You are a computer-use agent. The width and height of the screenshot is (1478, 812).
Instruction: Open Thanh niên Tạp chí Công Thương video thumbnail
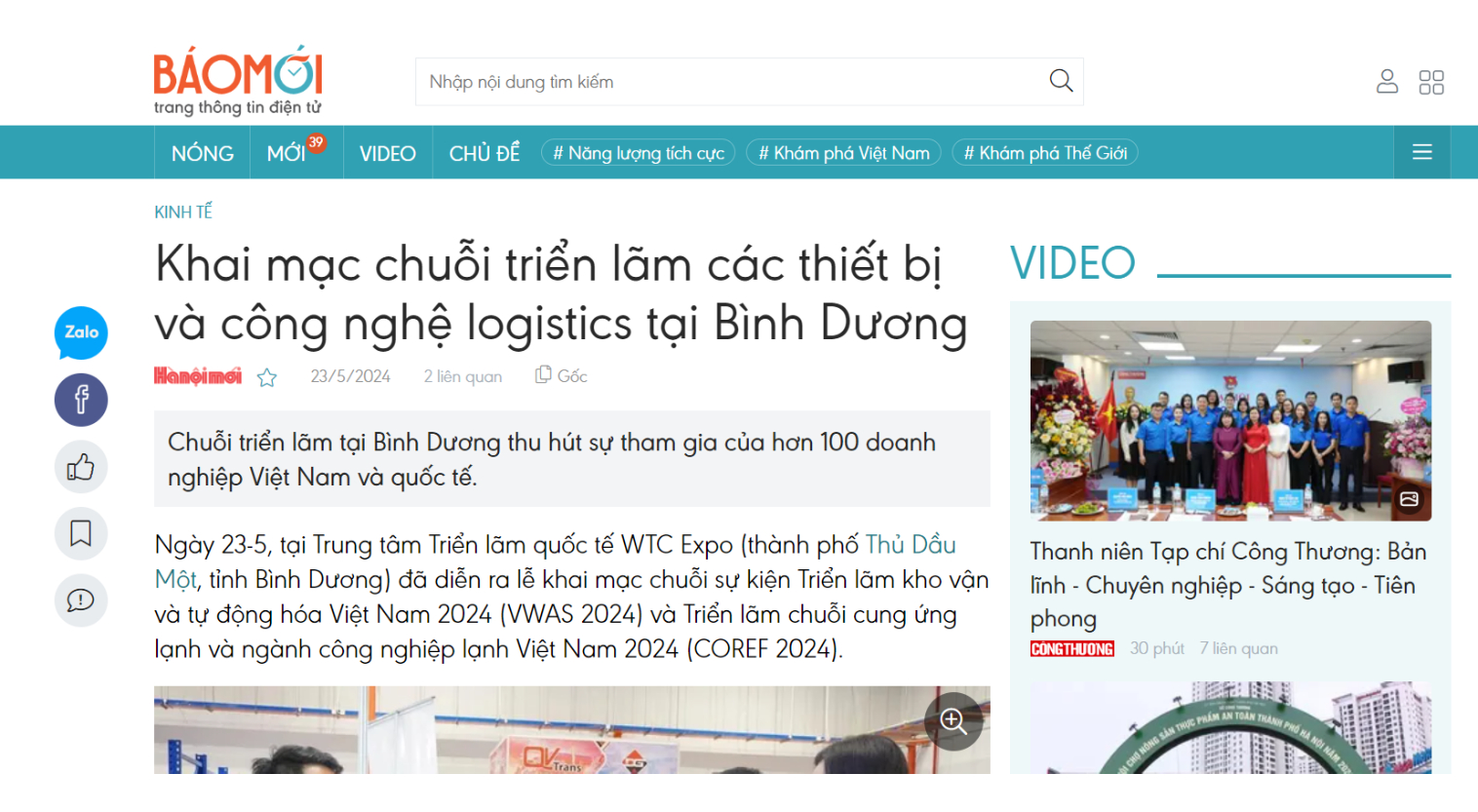tap(1230, 420)
